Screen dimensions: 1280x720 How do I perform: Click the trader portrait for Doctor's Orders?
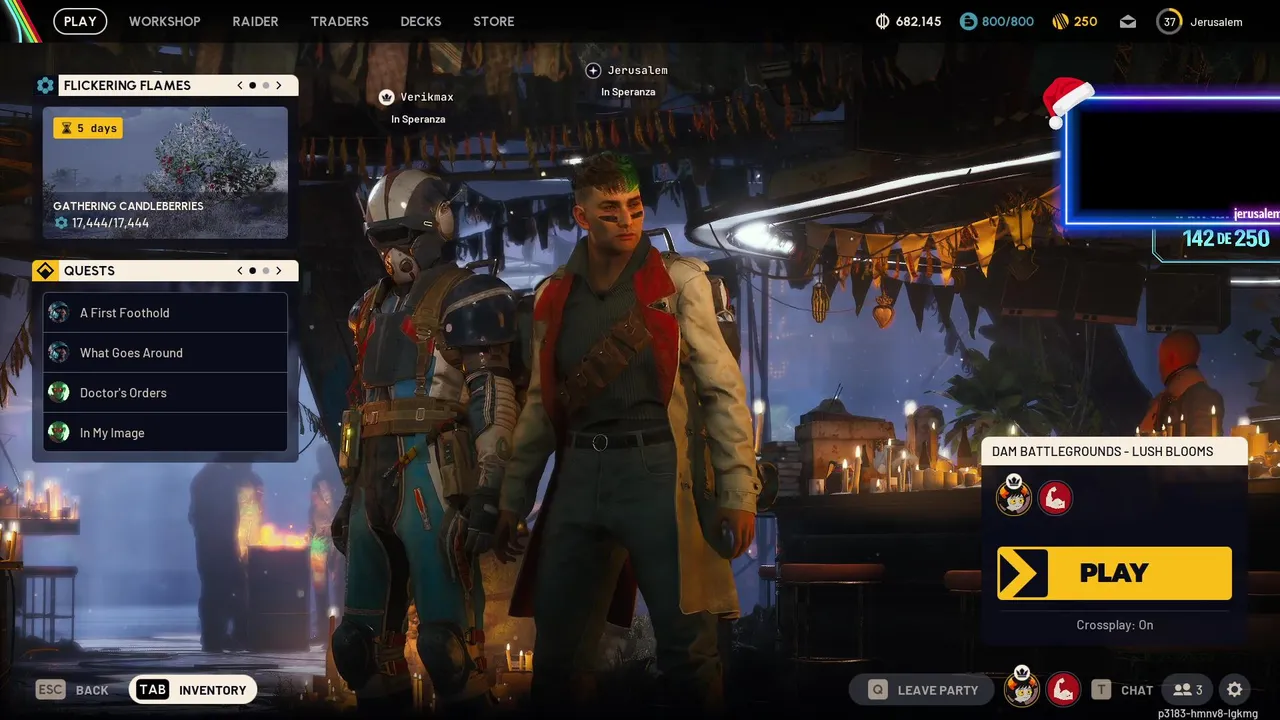[59, 393]
